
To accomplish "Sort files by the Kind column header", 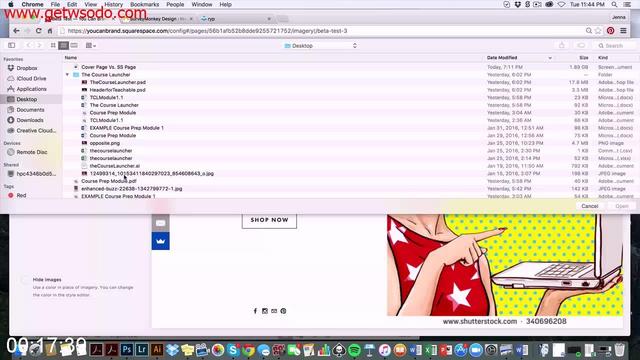I will pyautogui.click(x=603, y=58).
